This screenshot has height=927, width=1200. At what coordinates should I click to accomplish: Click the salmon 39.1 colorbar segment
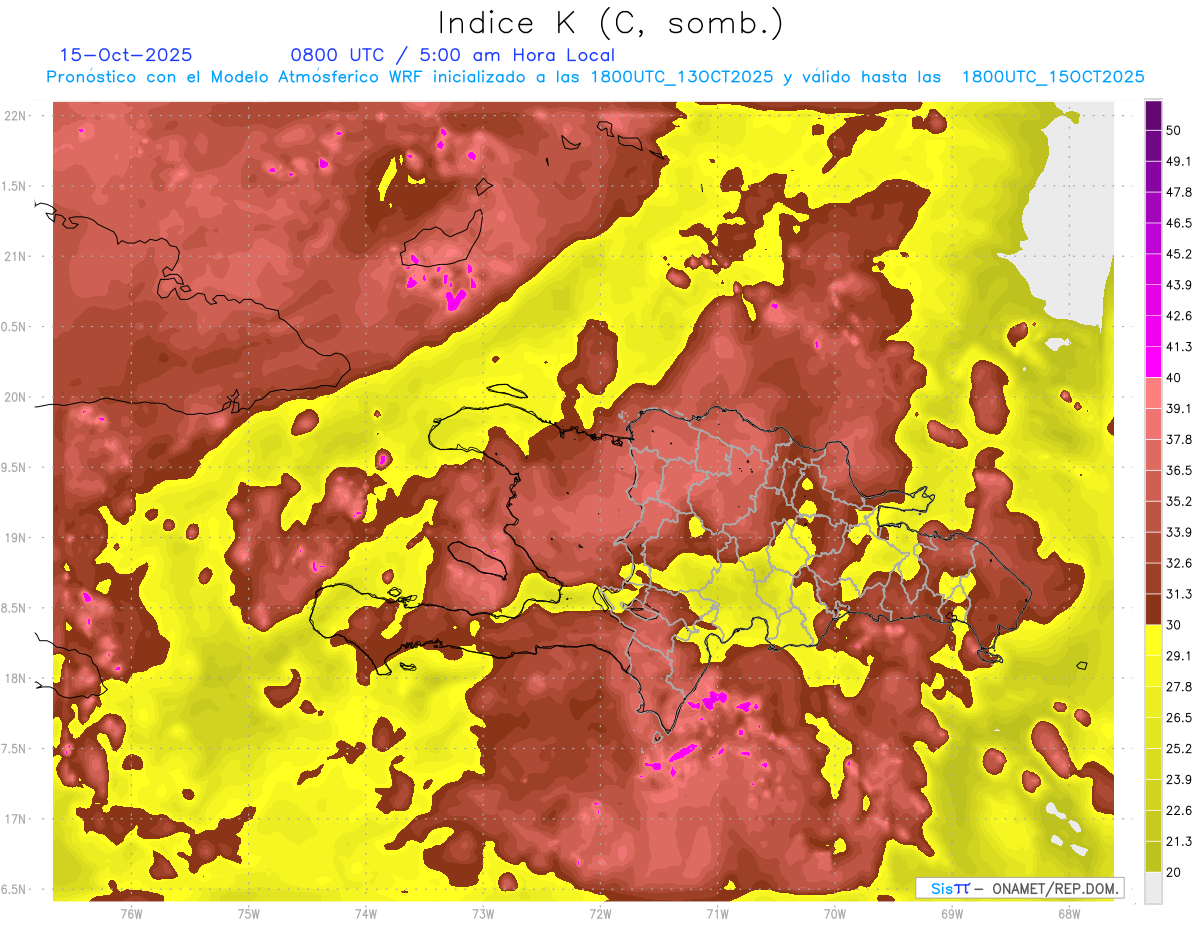(1153, 392)
